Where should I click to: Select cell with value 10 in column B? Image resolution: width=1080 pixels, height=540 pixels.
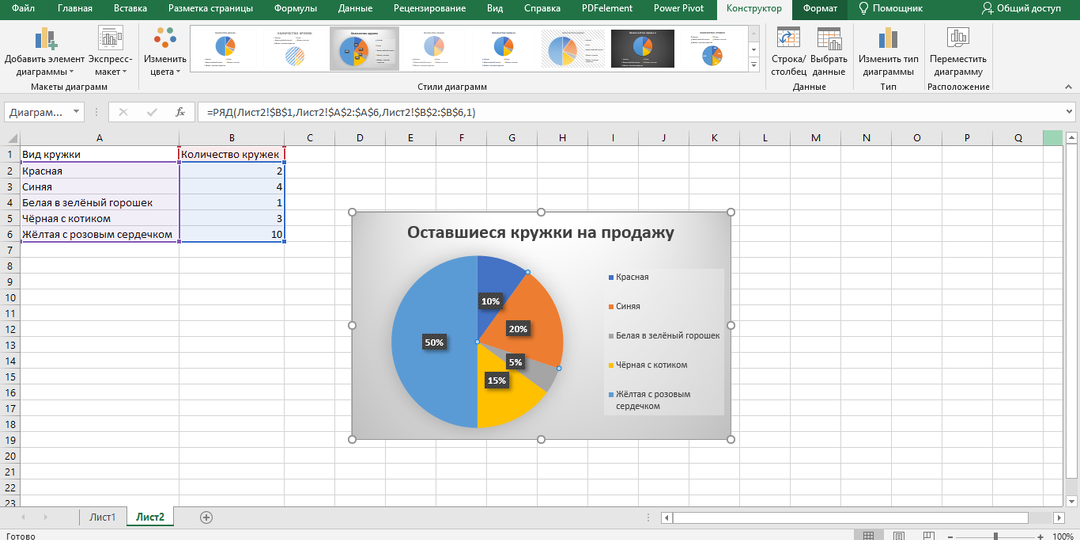point(231,234)
